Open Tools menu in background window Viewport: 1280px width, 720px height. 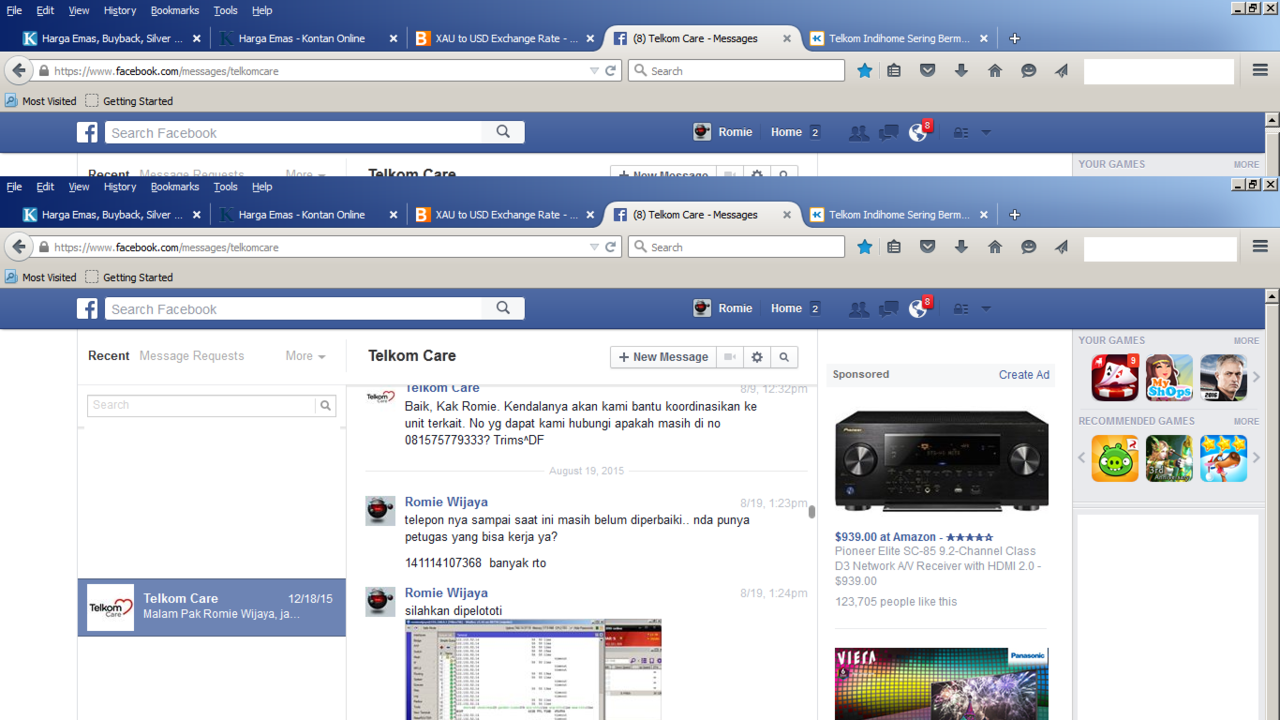[x=226, y=10]
